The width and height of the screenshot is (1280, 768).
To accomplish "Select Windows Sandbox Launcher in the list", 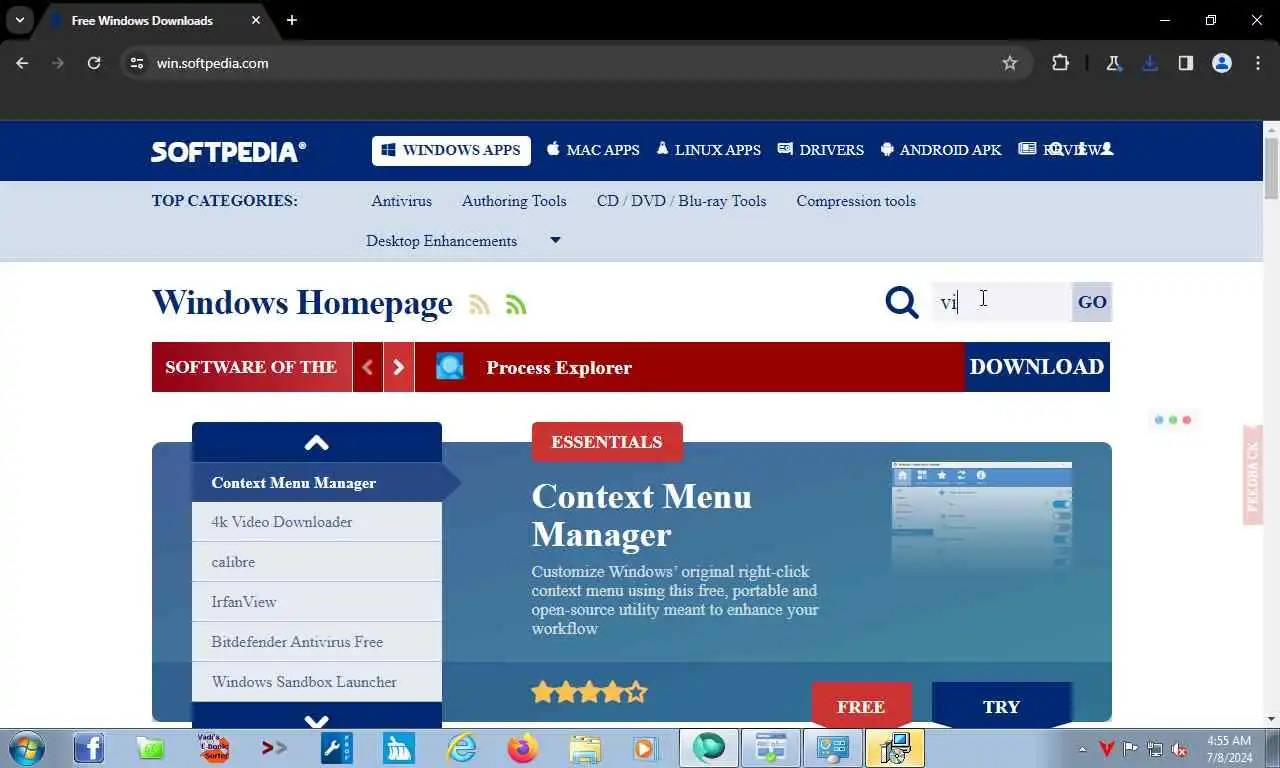I will coord(317,682).
